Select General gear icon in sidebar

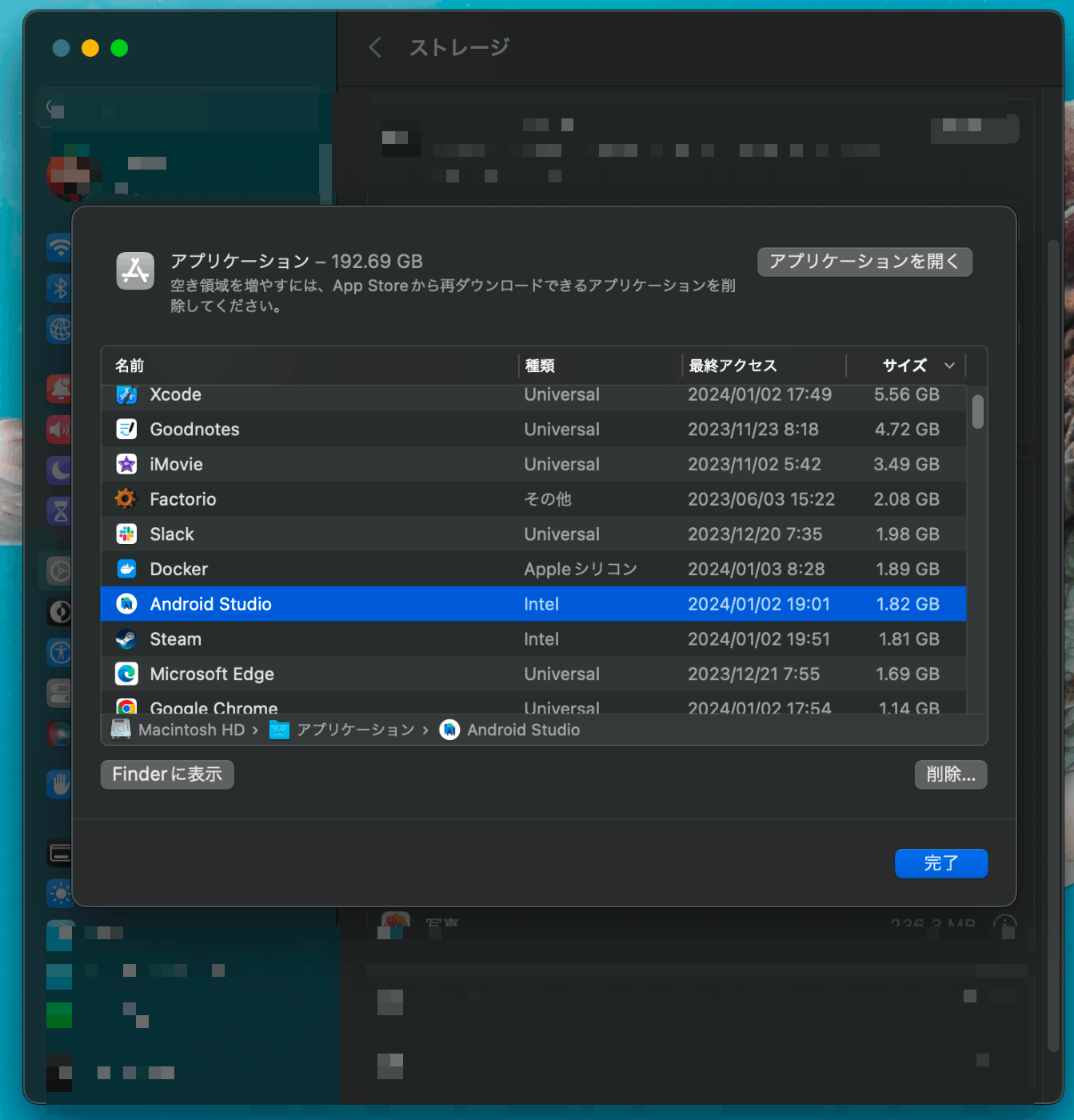click(59, 571)
